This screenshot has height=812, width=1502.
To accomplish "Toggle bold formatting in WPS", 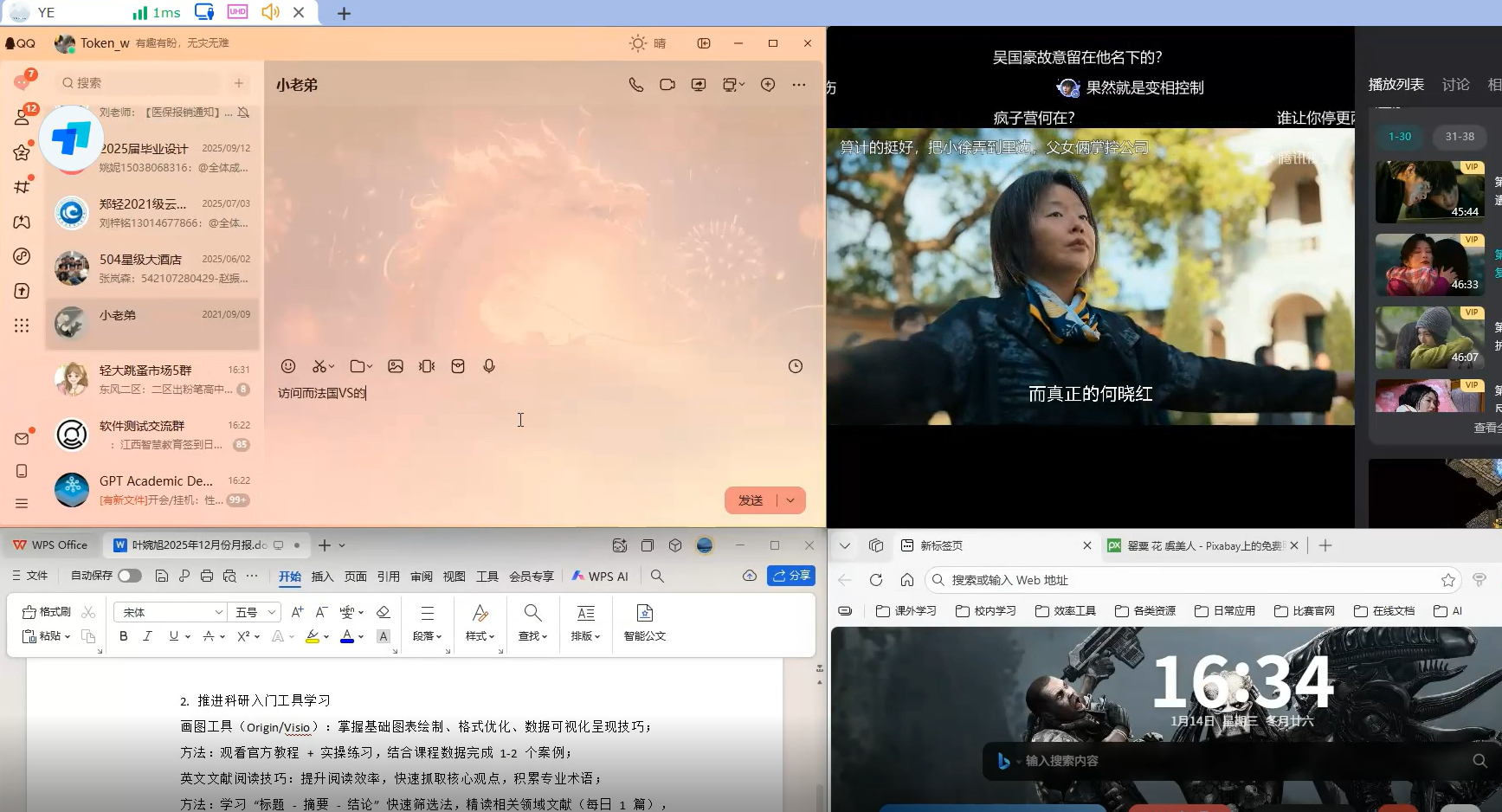I will point(124,636).
